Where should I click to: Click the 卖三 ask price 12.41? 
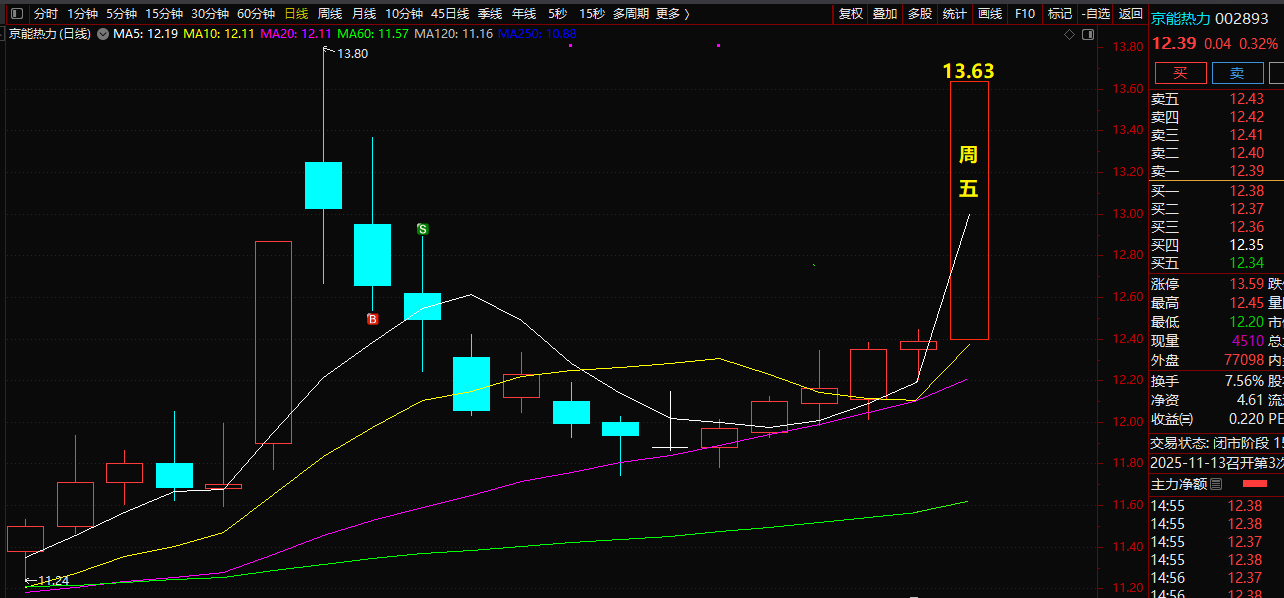[x=1247, y=135]
